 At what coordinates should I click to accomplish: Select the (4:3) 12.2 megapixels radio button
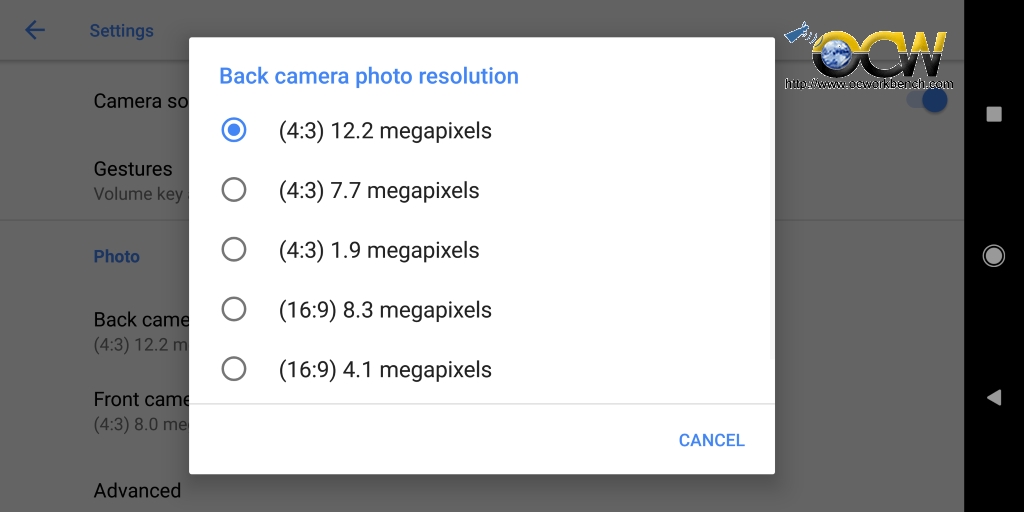pyautogui.click(x=234, y=130)
